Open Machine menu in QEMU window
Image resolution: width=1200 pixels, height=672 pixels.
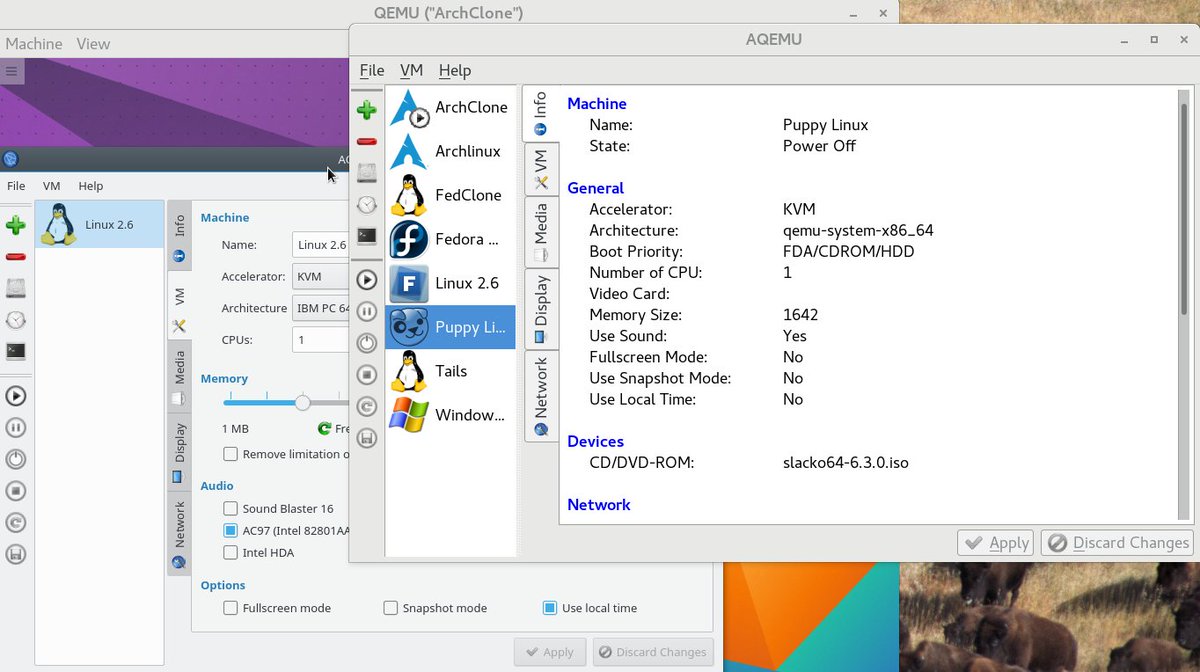coord(34,44)
